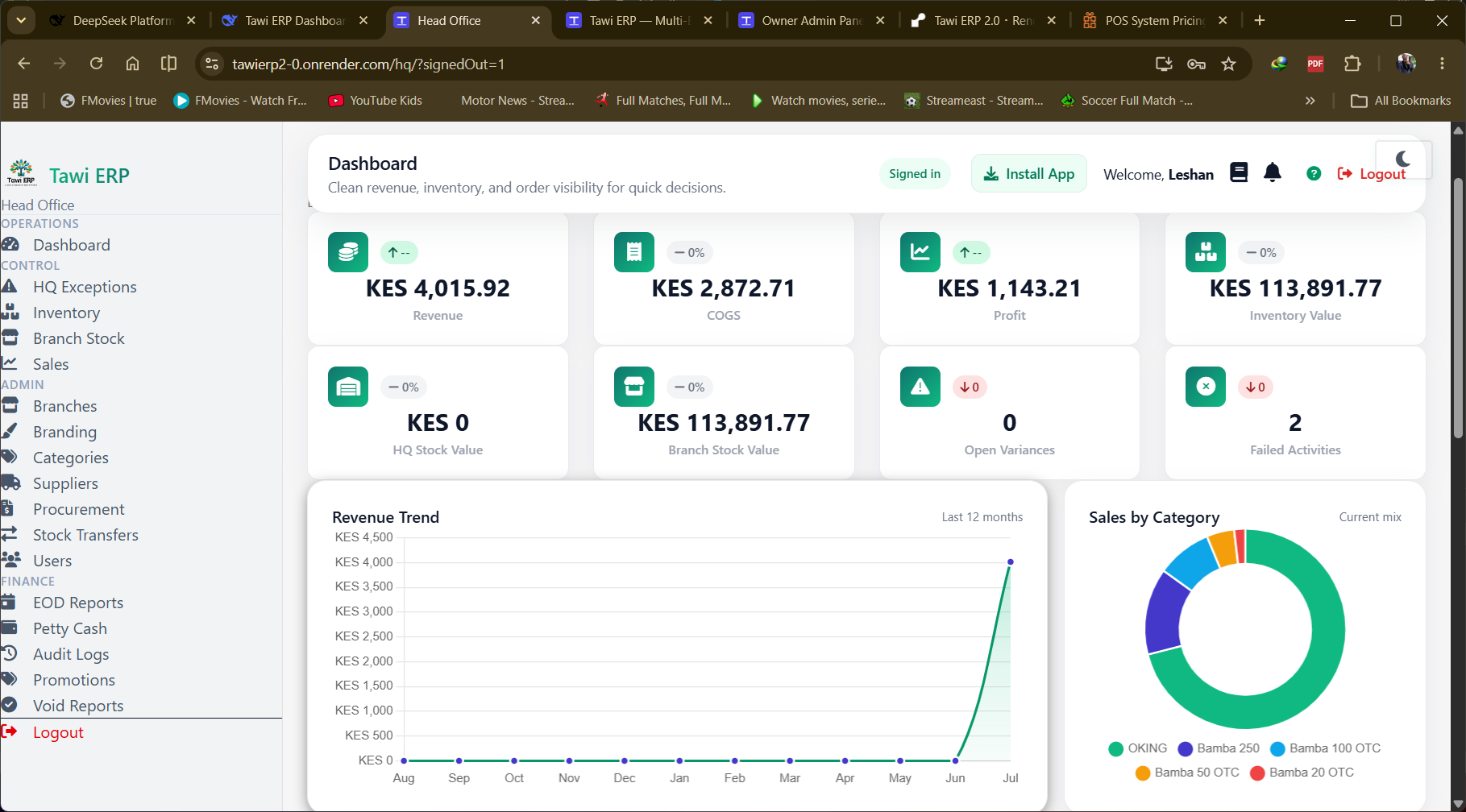Click the COGS receipt icon
1466x812 pixels.
coord(634,252)
